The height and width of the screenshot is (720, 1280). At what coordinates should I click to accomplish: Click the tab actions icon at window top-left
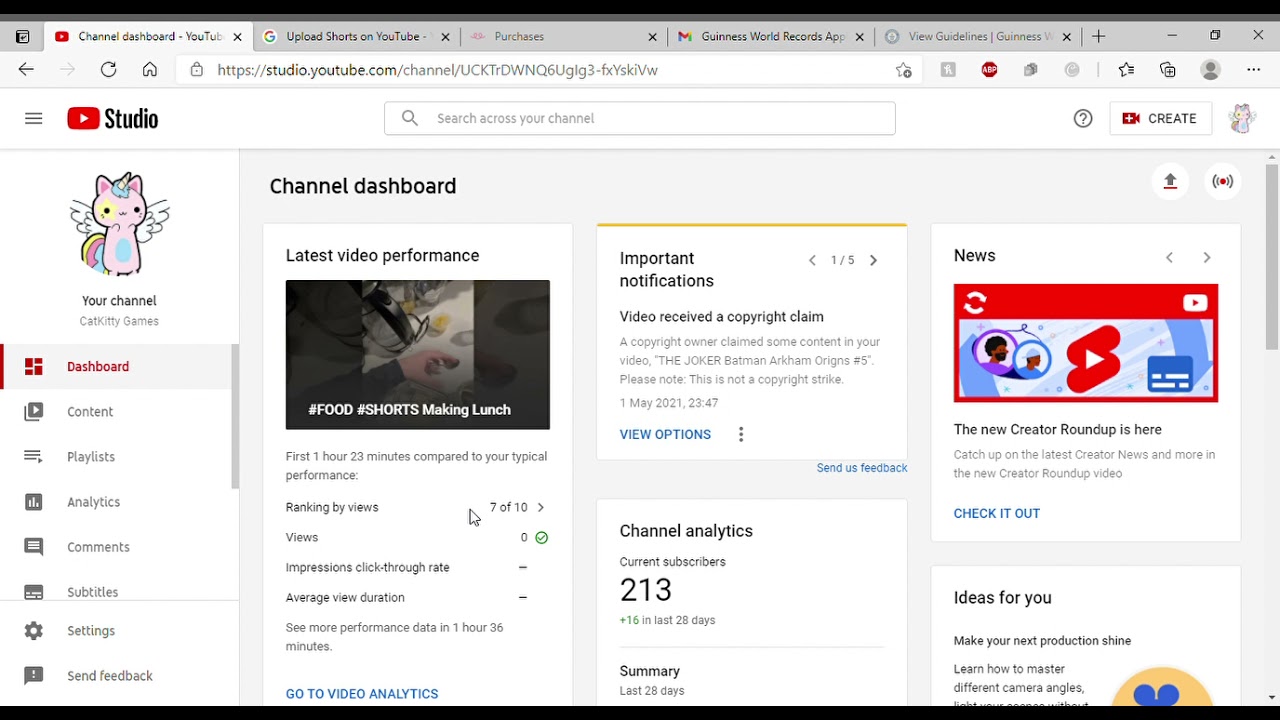click(22, 36)
